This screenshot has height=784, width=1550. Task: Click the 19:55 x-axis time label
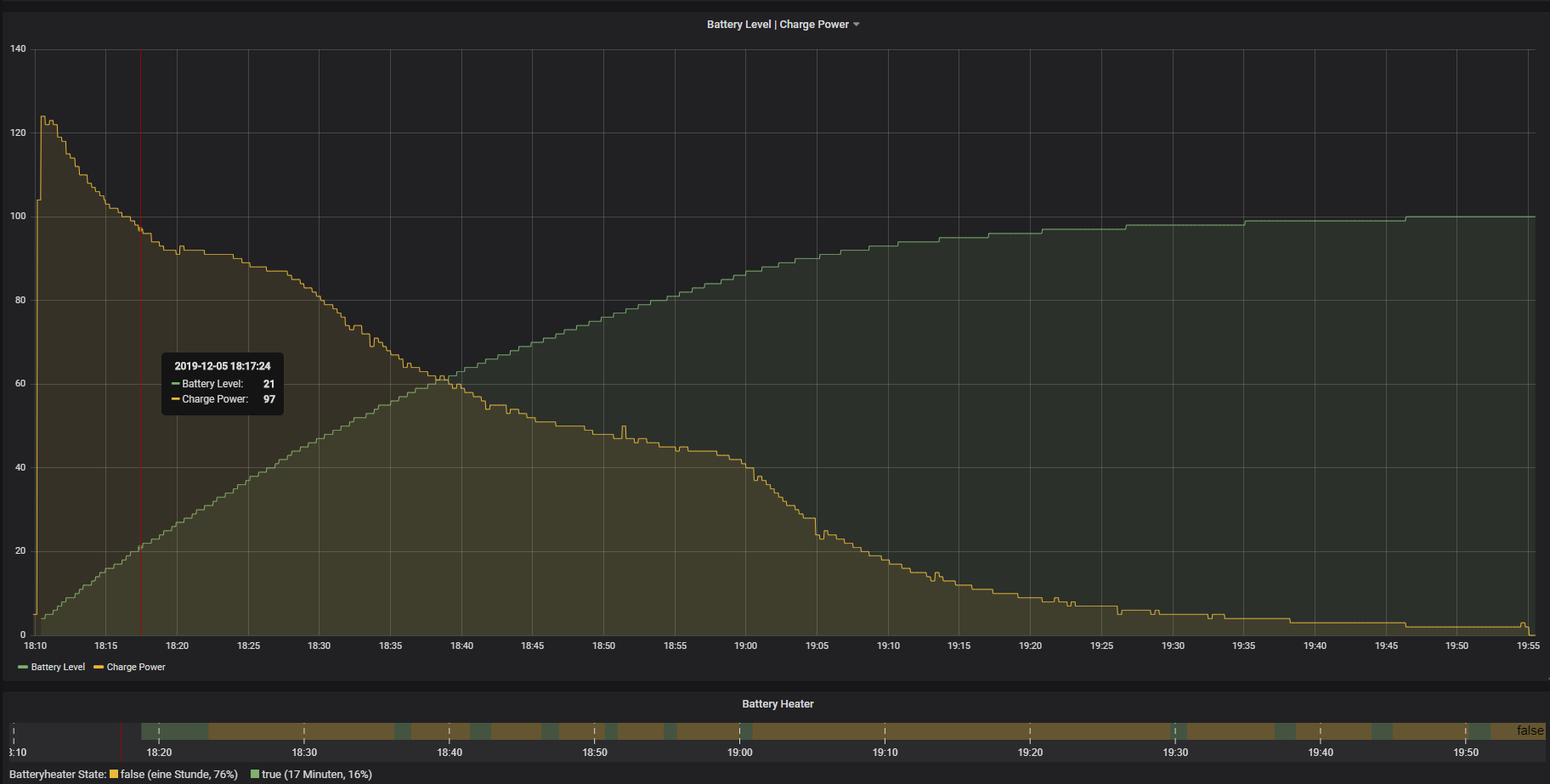(x=1529, y=646)
